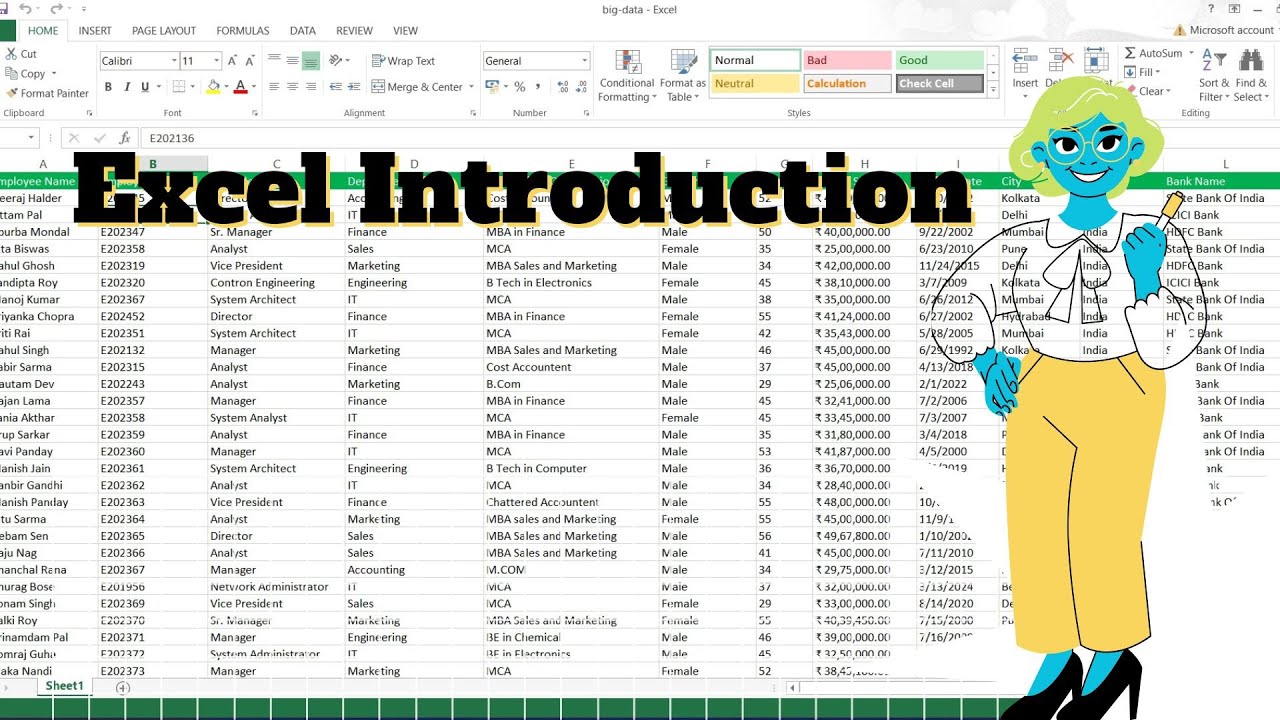Click the formula bar Enter checkmark icon
This screenshot has height=720, width=1280.
[99, 138]
